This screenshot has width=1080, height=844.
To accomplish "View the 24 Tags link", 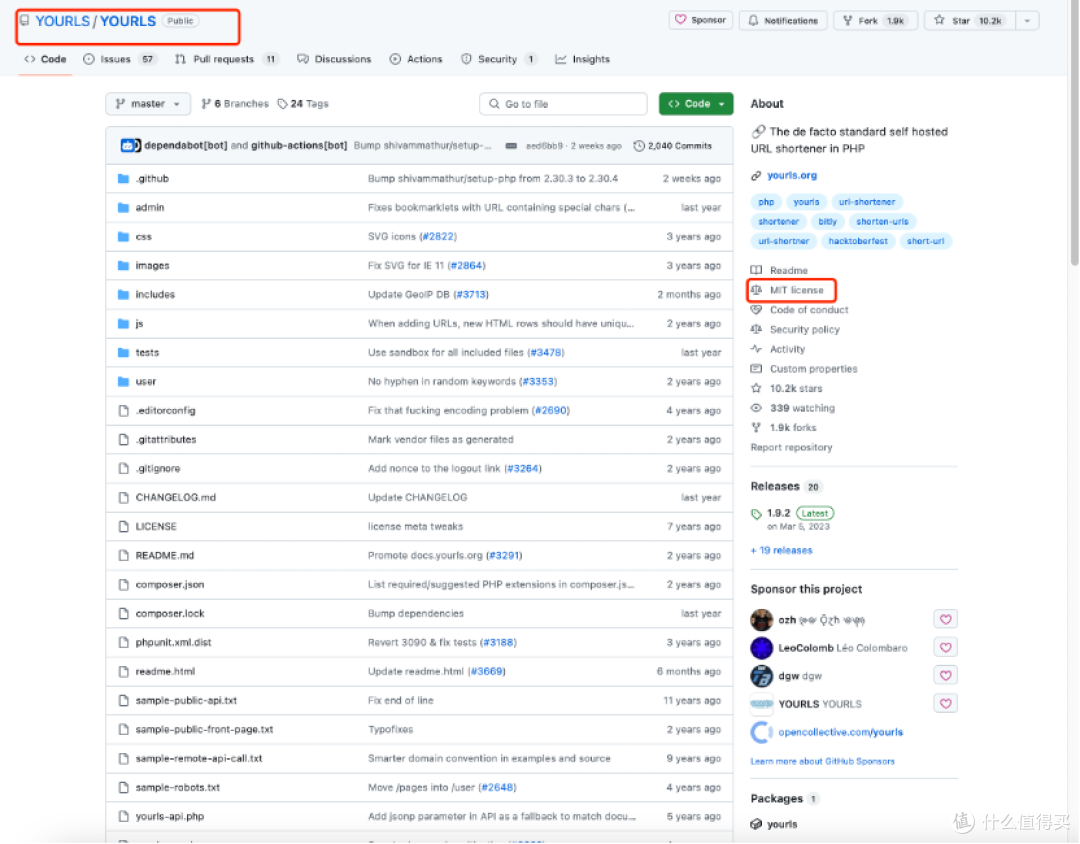I will pos(303,104).
